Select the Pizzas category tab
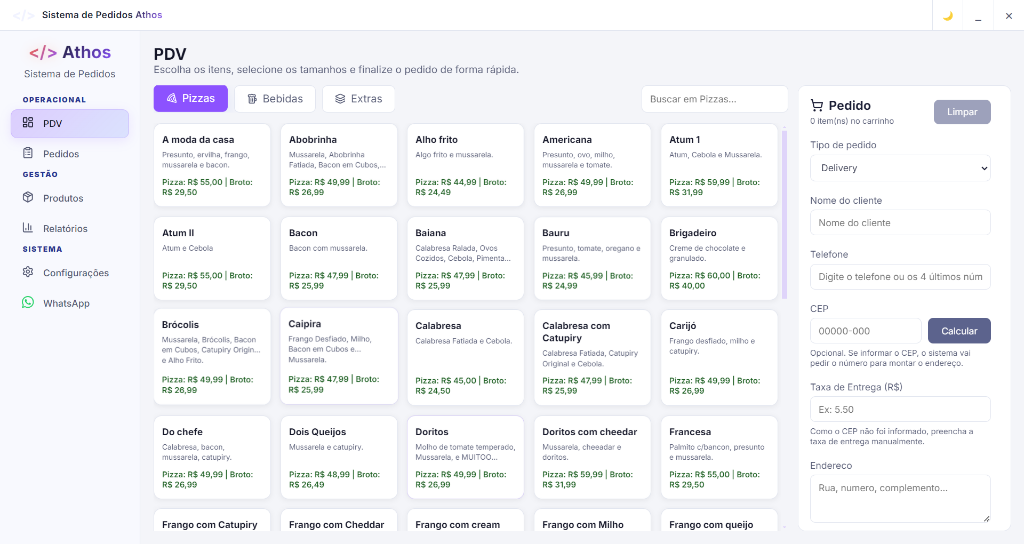The width and height of the screenshot is (1024, 544). 191,99
